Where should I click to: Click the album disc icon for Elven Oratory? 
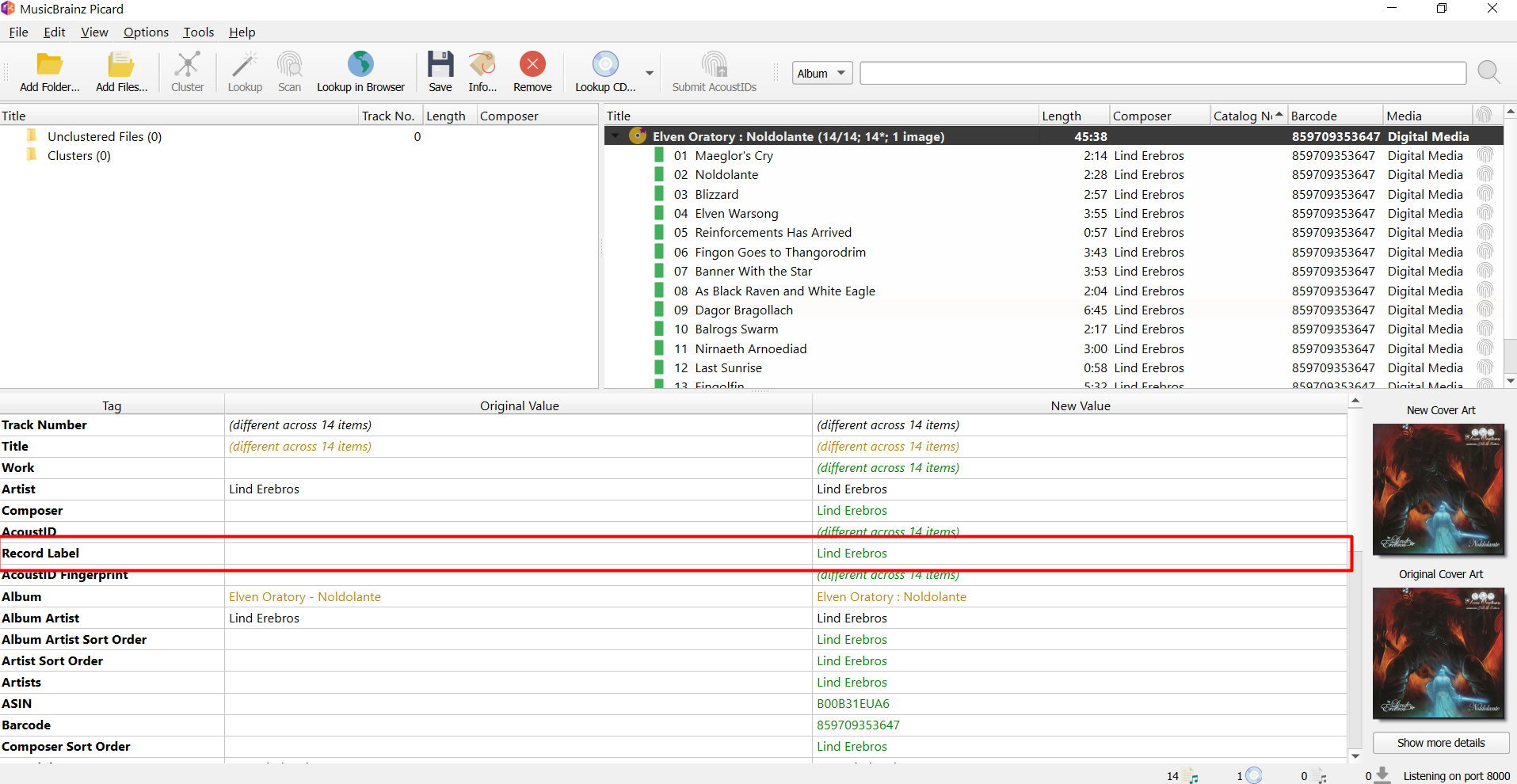point(638,136)
